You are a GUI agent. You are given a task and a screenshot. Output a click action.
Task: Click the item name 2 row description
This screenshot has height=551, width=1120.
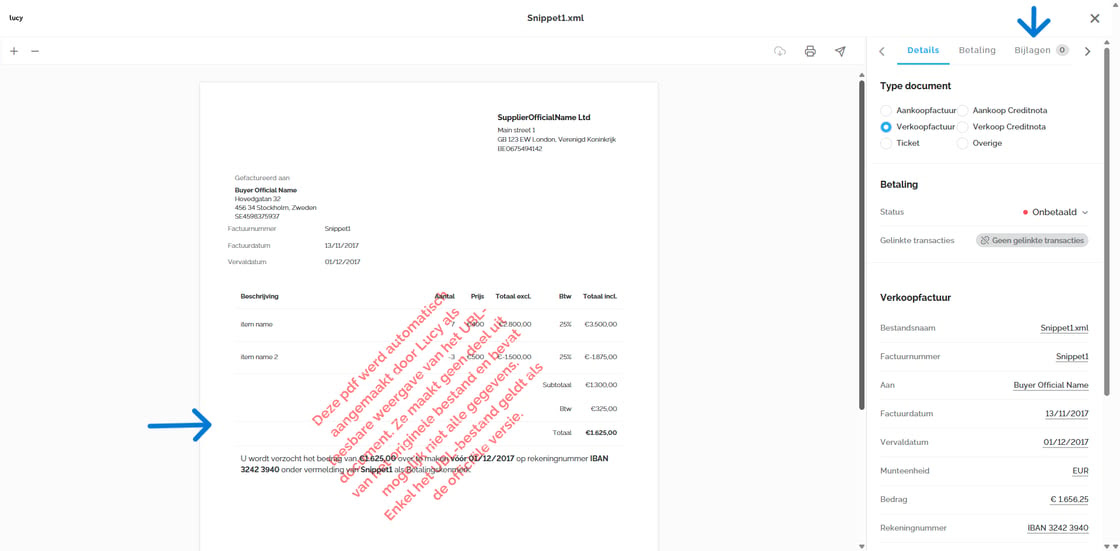coord(259,356)
